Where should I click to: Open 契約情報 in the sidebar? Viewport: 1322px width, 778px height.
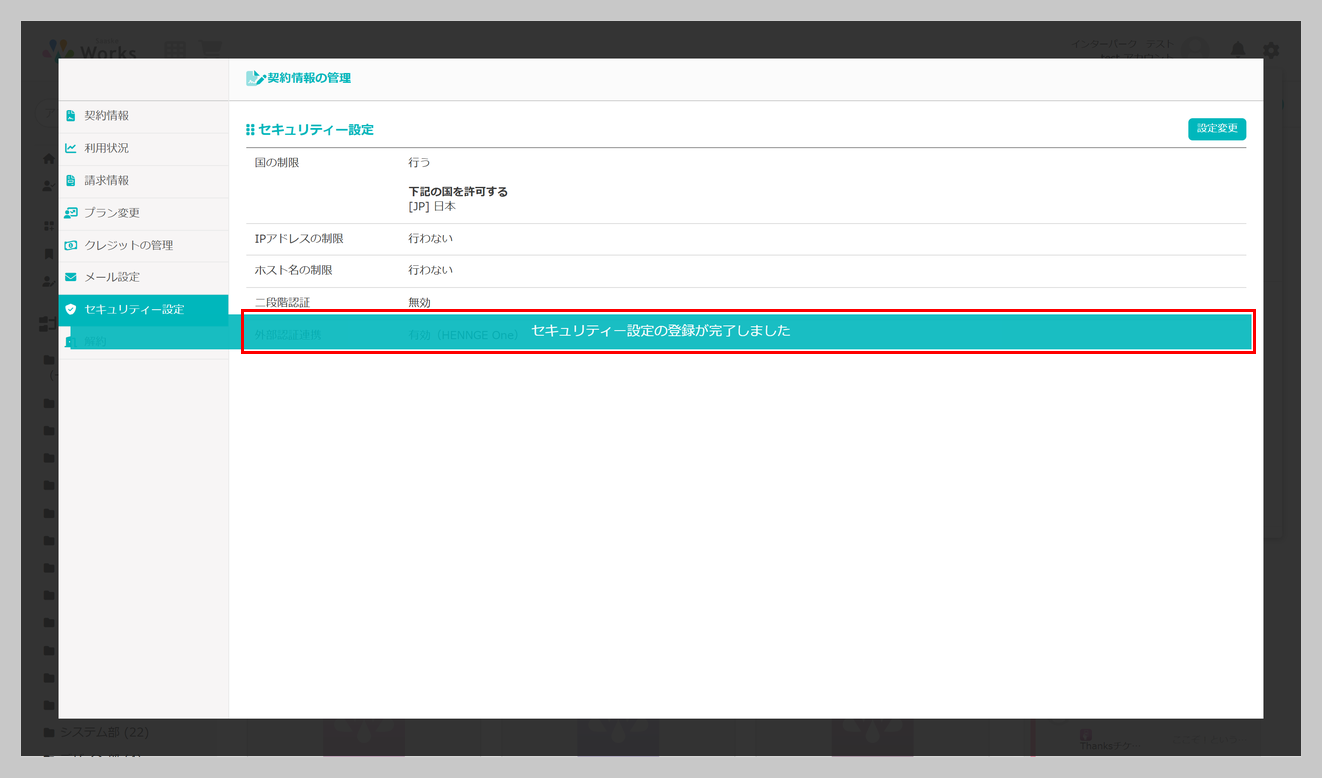[x=143, y=116]
